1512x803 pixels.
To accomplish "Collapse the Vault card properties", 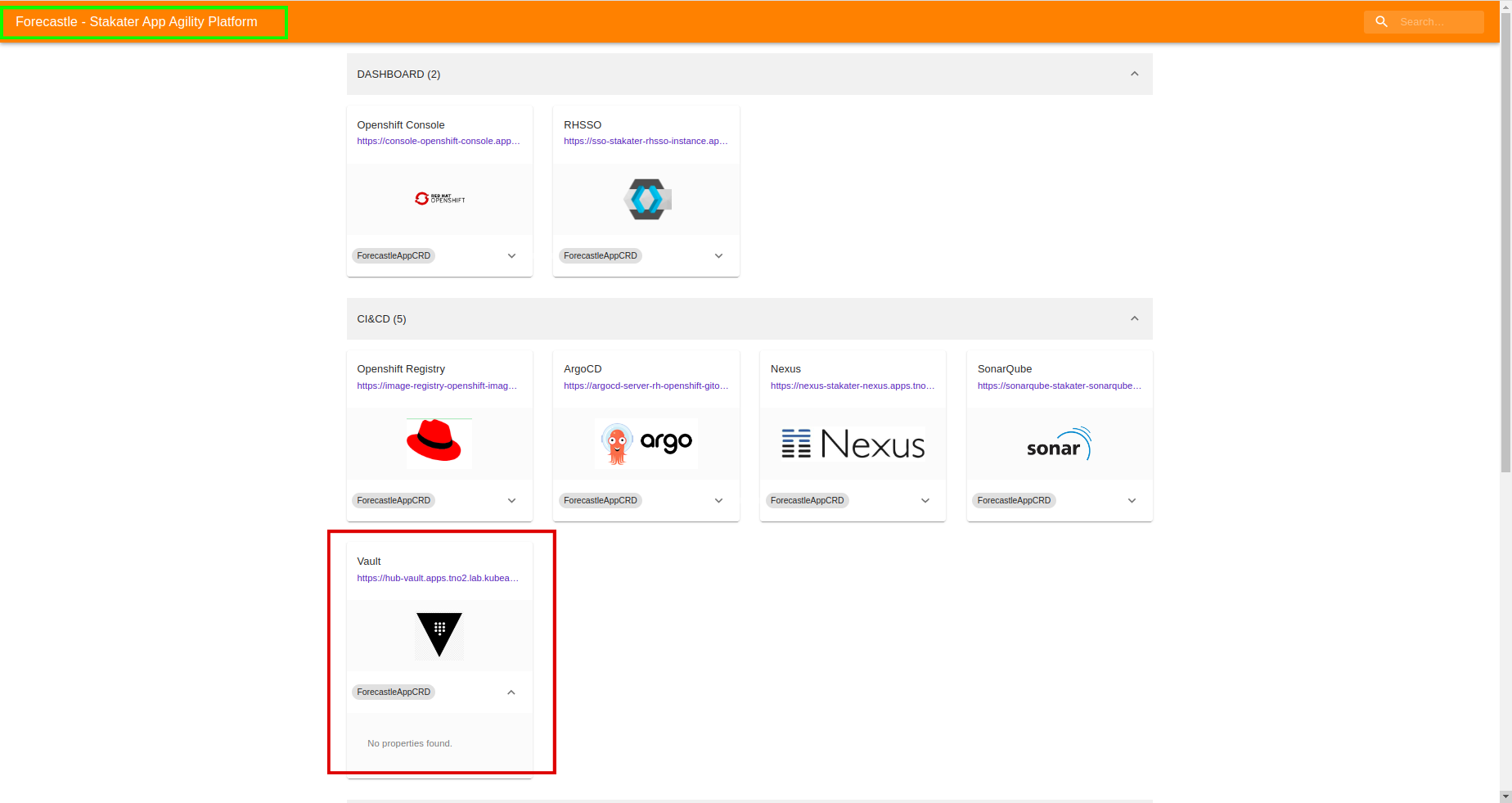I will (x=511, y=692).
